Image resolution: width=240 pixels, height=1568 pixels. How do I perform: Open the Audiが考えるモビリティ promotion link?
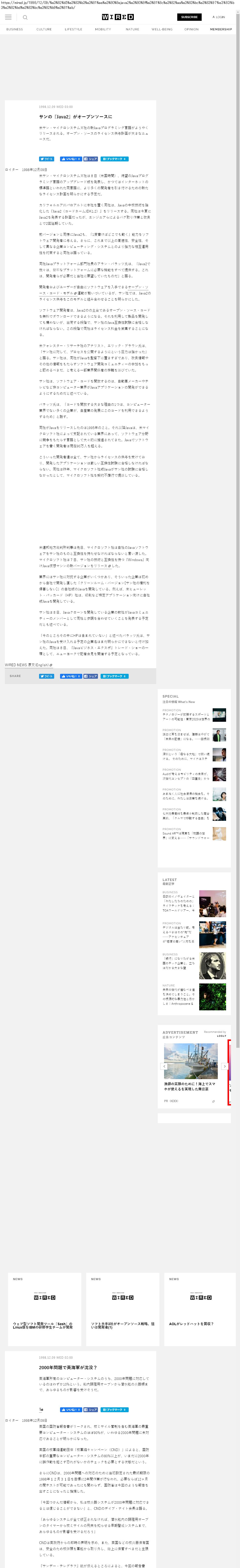pos(186,776)
